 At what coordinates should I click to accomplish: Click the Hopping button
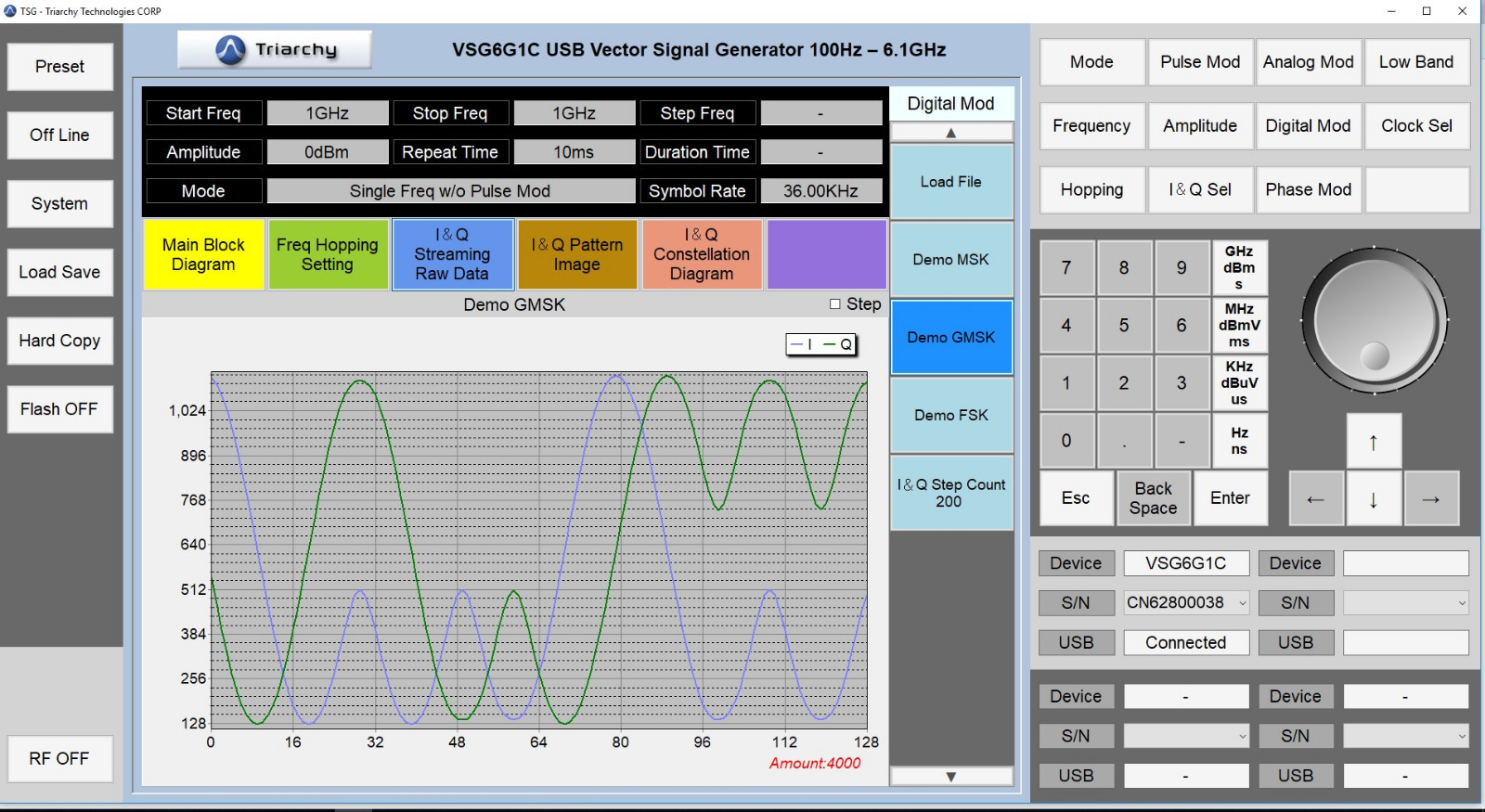click(1092, 190)
